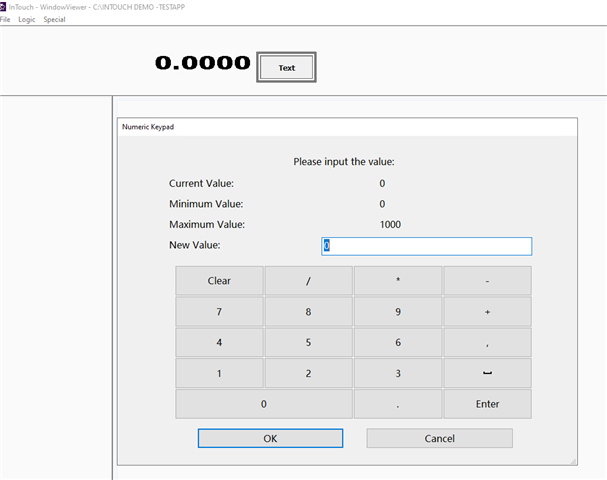Screen dimensions: 607x480
Task: Click the Text button beside 0.0000
Action: pyautogui.click(x=286, y=67)
